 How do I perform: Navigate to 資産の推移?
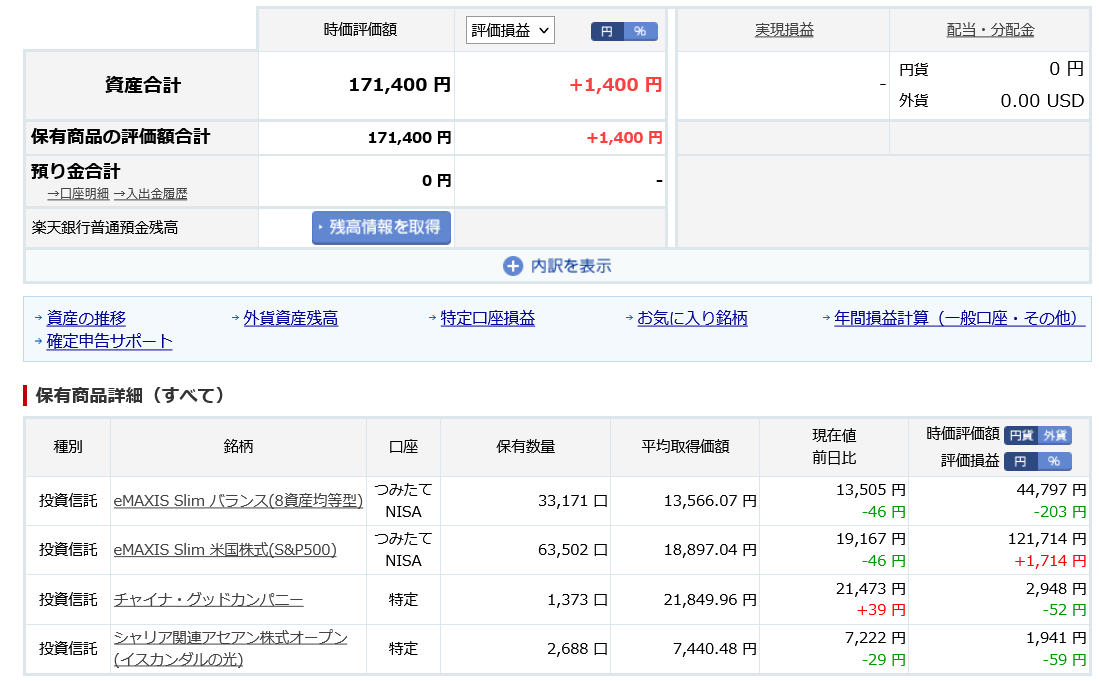(x=87, y=318)
